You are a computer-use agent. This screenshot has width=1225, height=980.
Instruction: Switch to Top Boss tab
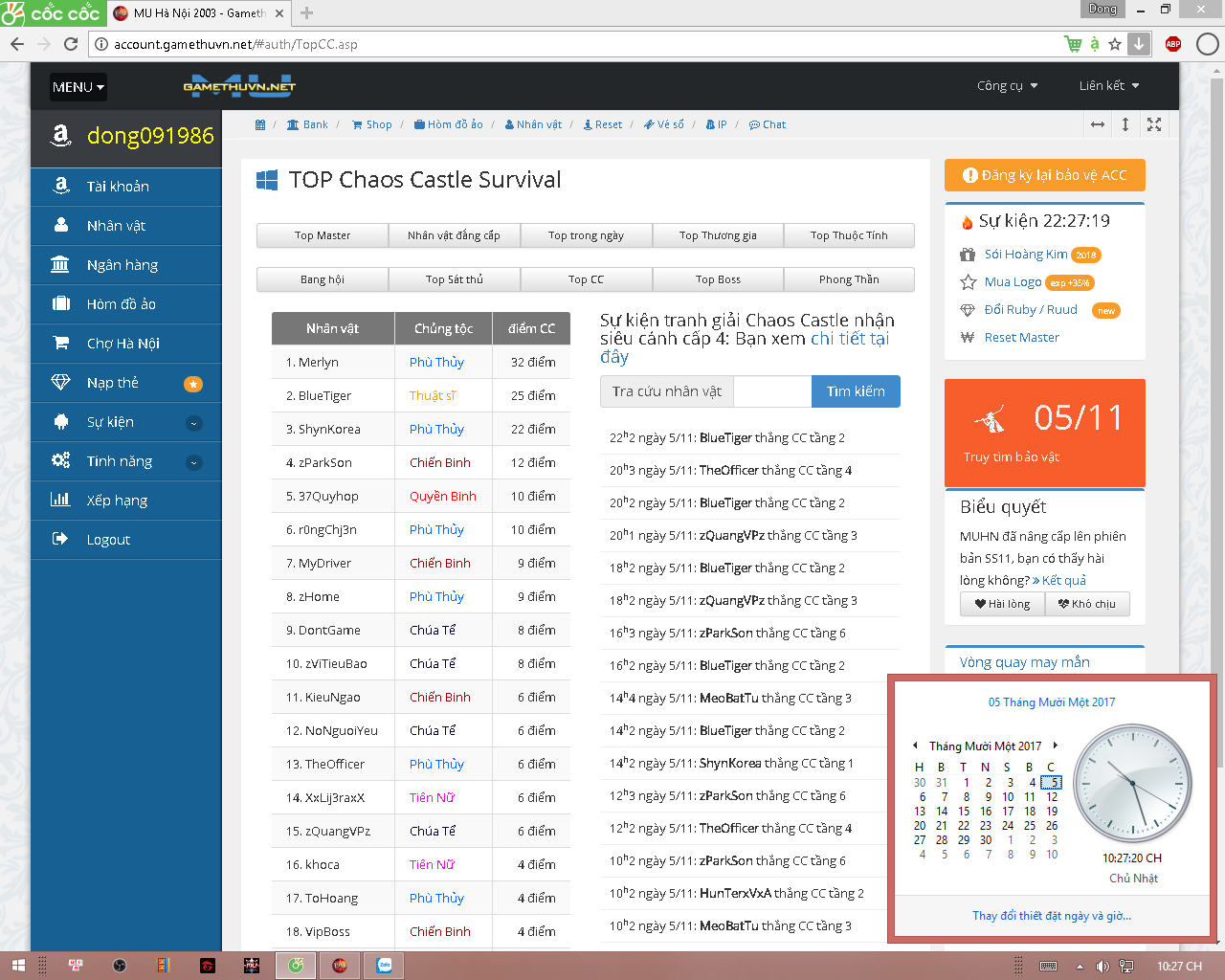[x=718, y=279]
